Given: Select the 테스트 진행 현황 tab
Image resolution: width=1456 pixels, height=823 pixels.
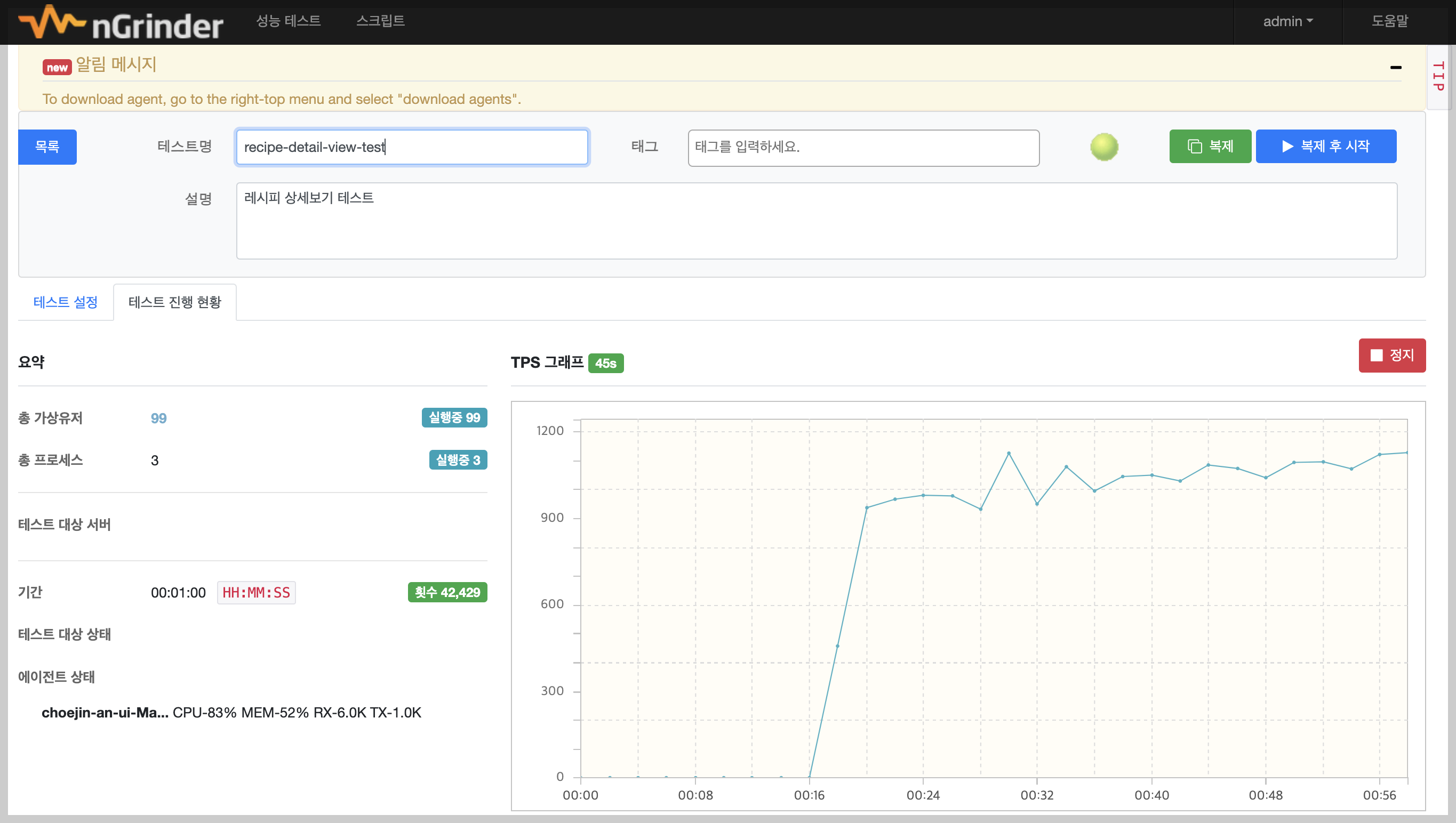Looking at the screenshot, I should [x=175, y=302].
